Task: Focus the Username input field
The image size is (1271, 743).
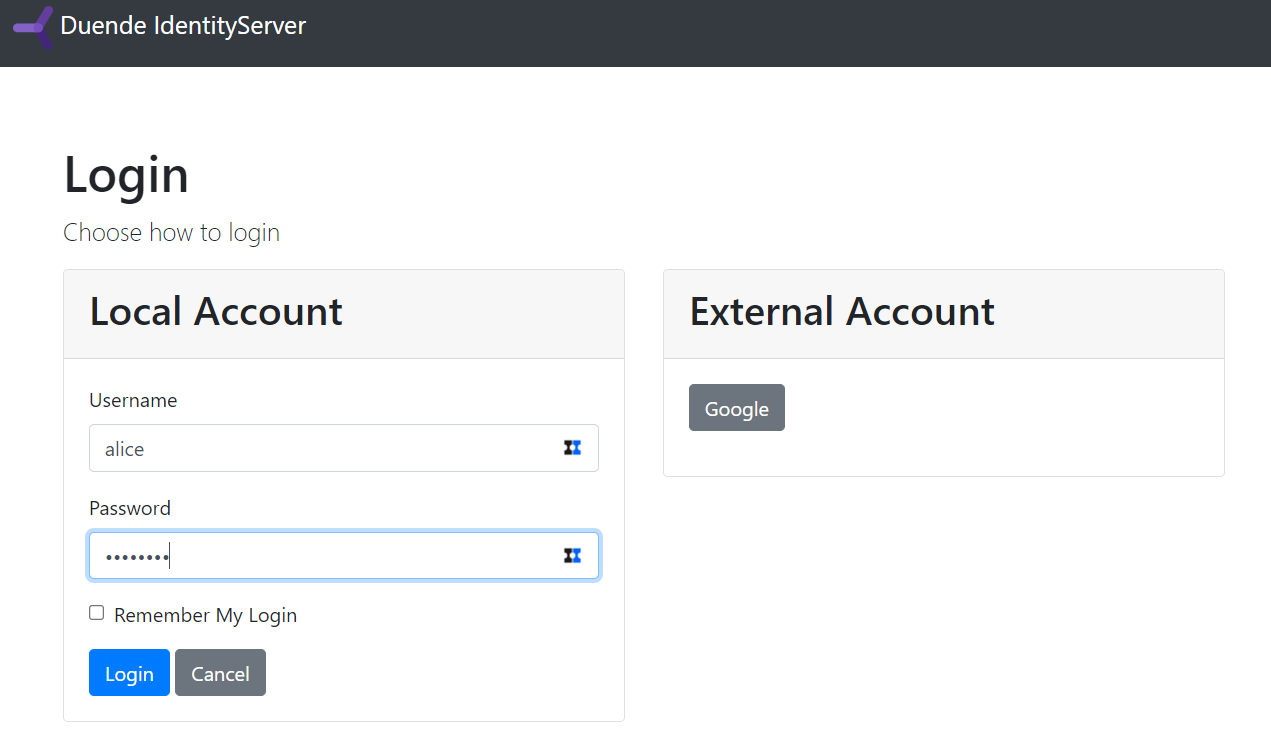Action: click(344, 448)
